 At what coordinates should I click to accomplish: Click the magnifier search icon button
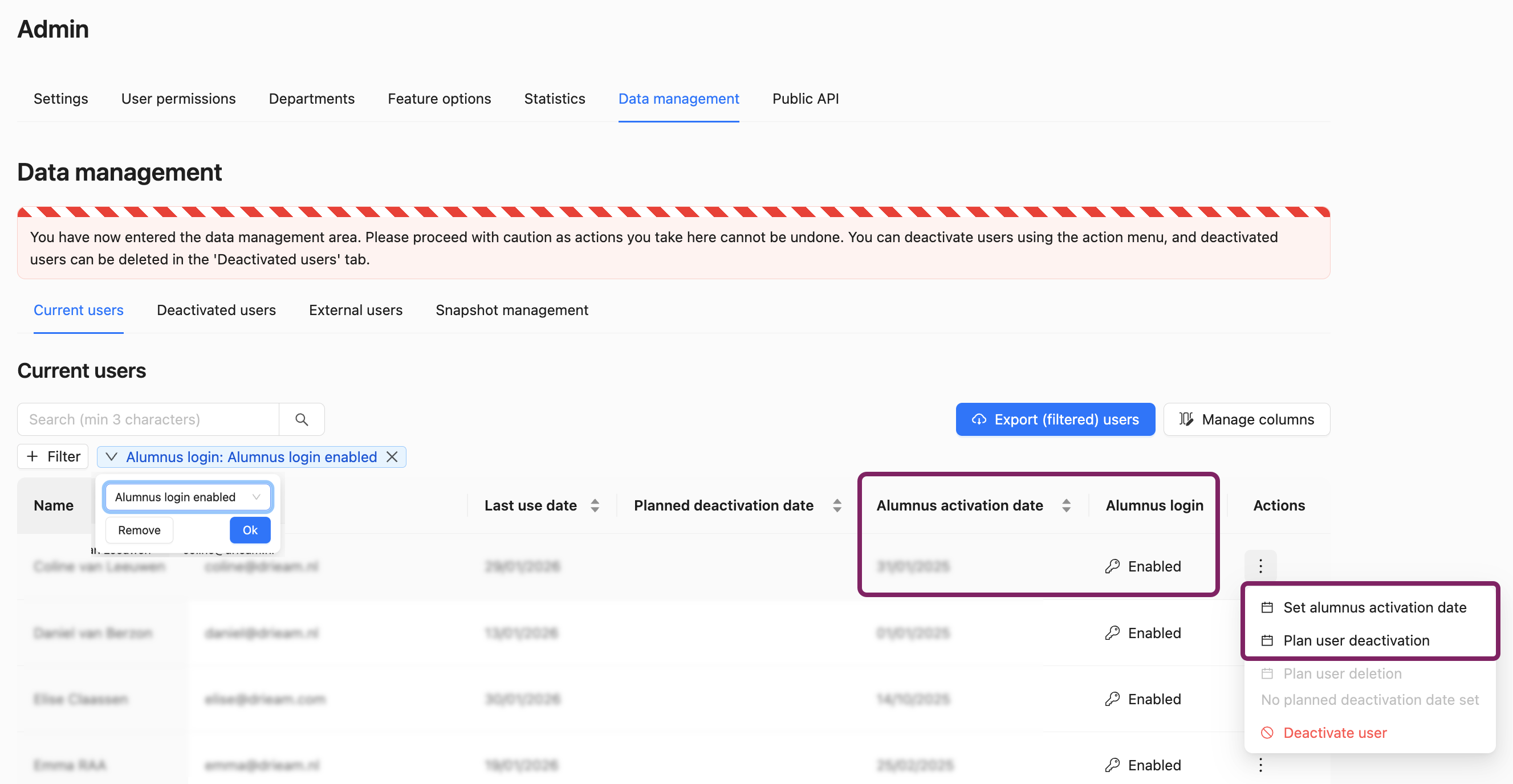coord(302,419)
